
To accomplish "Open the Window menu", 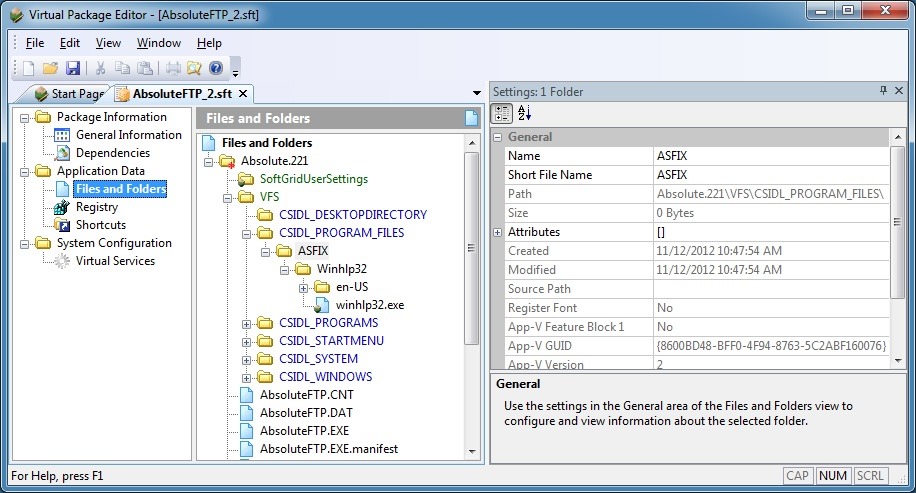I will pyautogui.click(x=158, y=43).
